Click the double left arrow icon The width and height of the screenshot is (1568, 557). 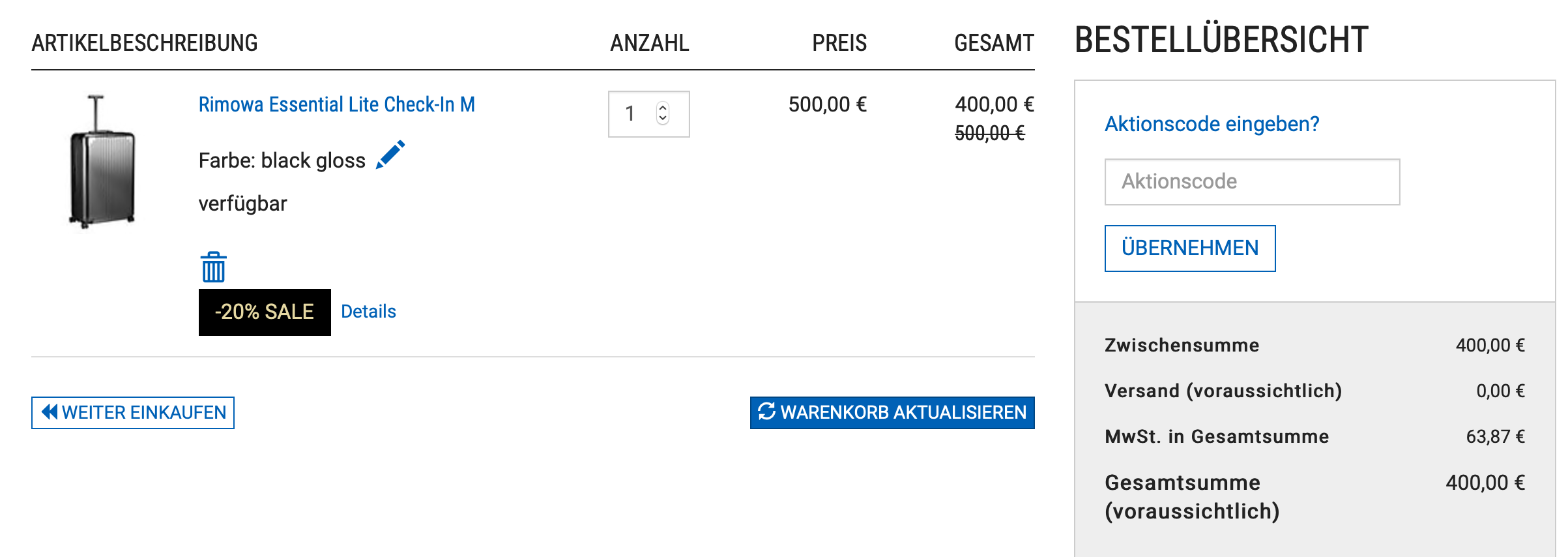click(x=49, y=412)
